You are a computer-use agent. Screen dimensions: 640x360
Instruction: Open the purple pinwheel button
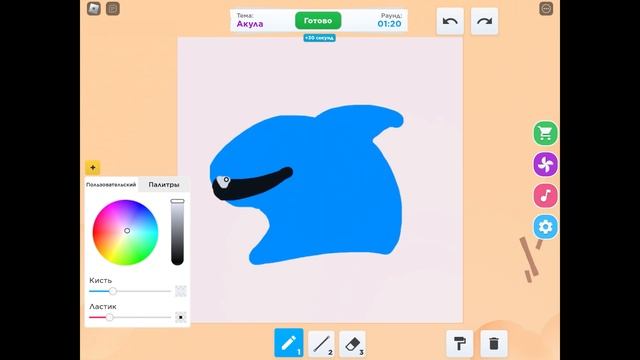click(545, 164)
